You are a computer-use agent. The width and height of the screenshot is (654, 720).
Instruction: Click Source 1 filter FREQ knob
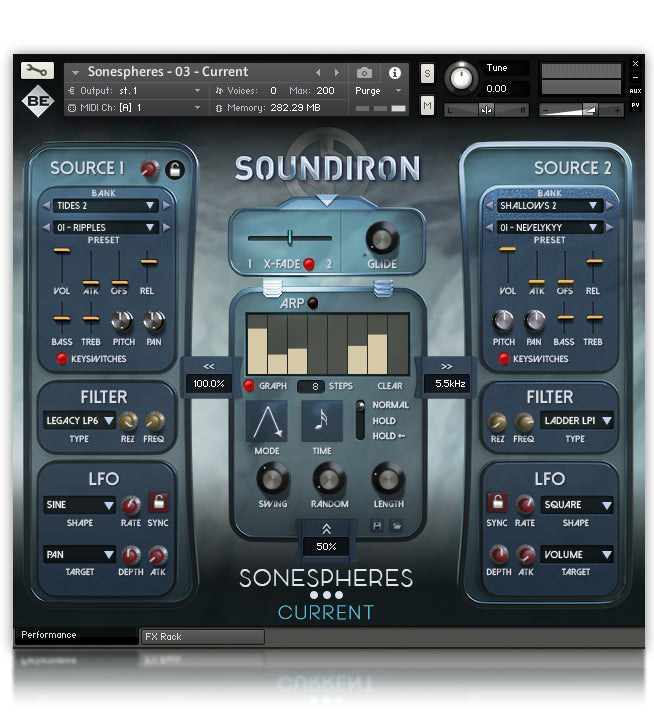click(x=155, y=421)
